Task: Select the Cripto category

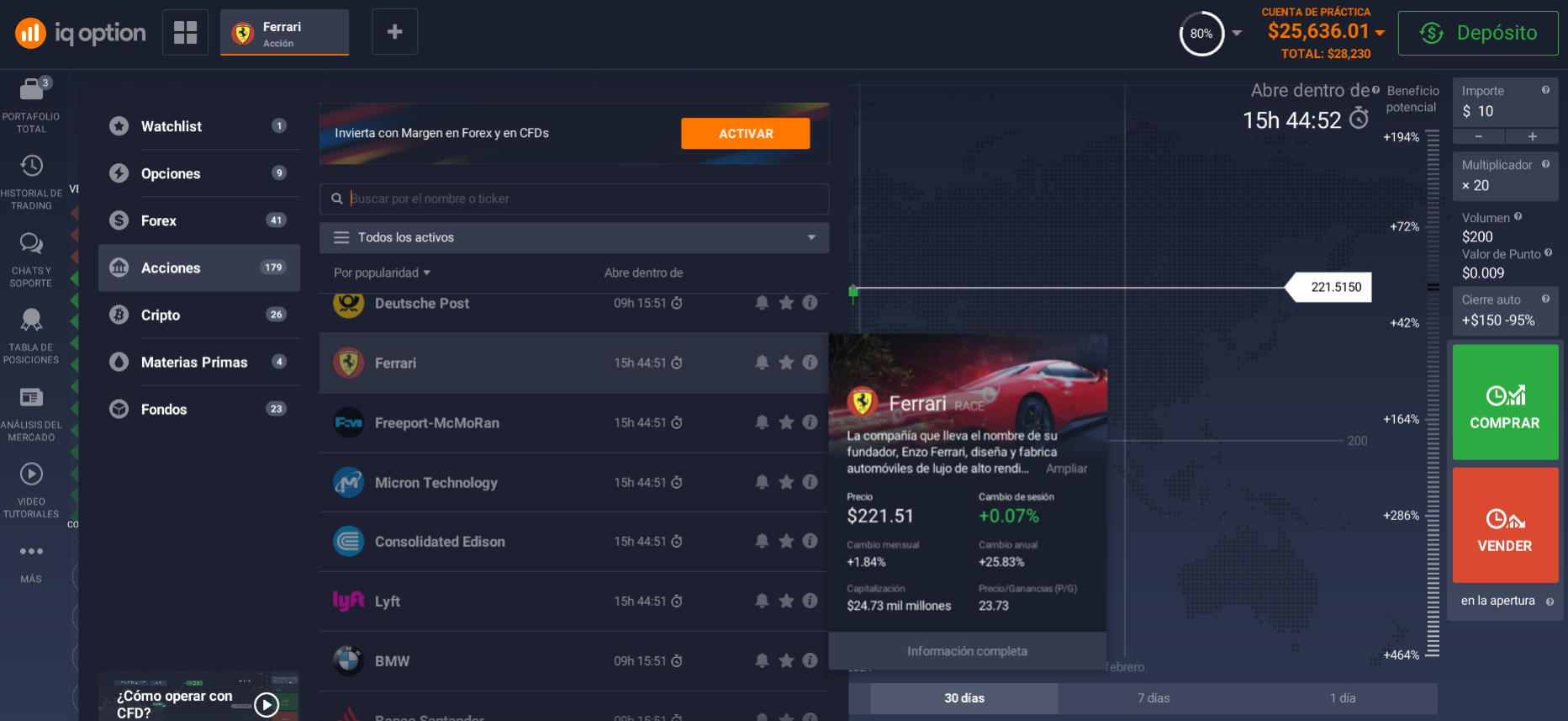Action: click(199, 315)
